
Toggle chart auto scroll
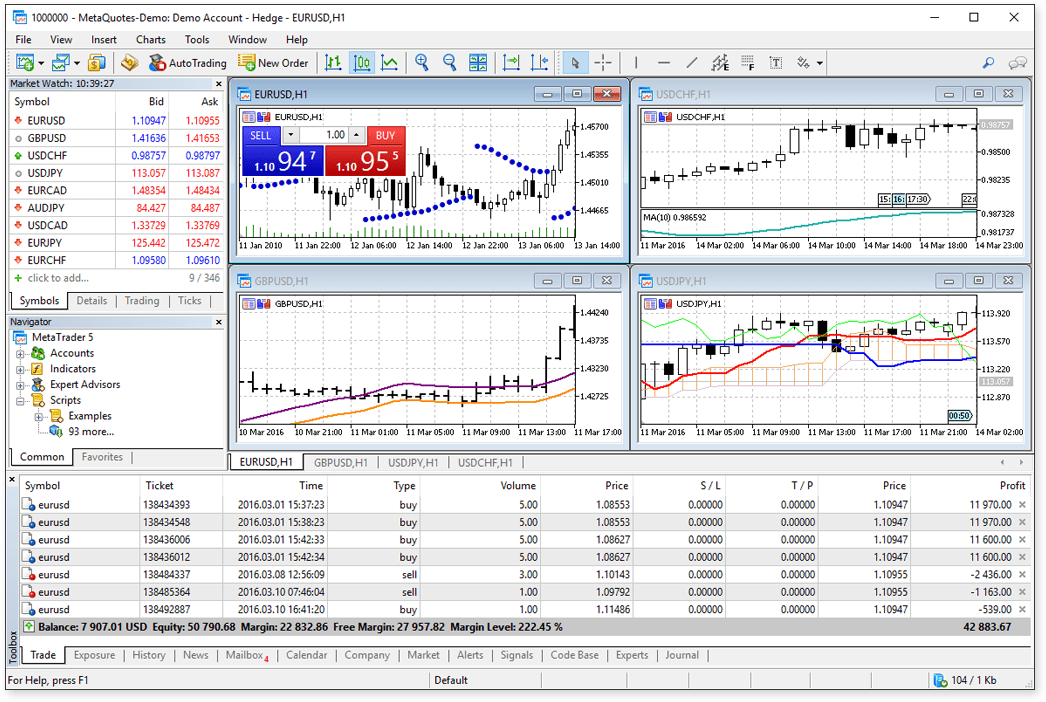511,63
